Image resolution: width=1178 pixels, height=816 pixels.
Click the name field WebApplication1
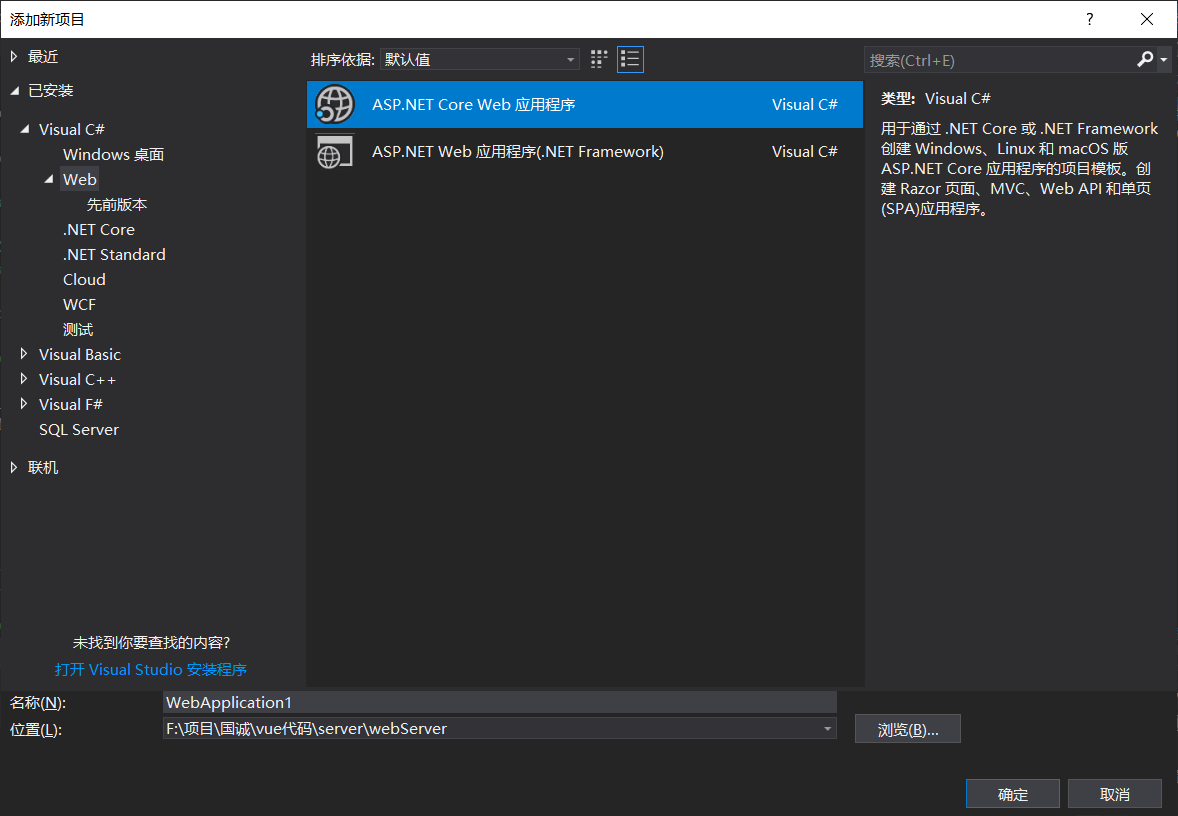click(x=500, y=703)
